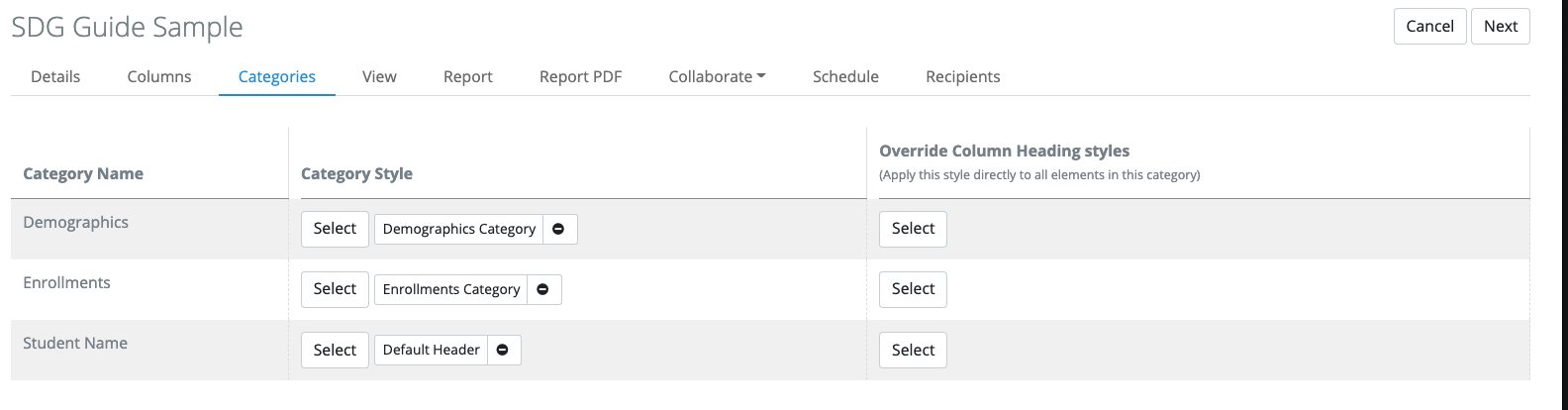Remove the Enrollments Category style

pyautogui.click(x=542, y=289)
